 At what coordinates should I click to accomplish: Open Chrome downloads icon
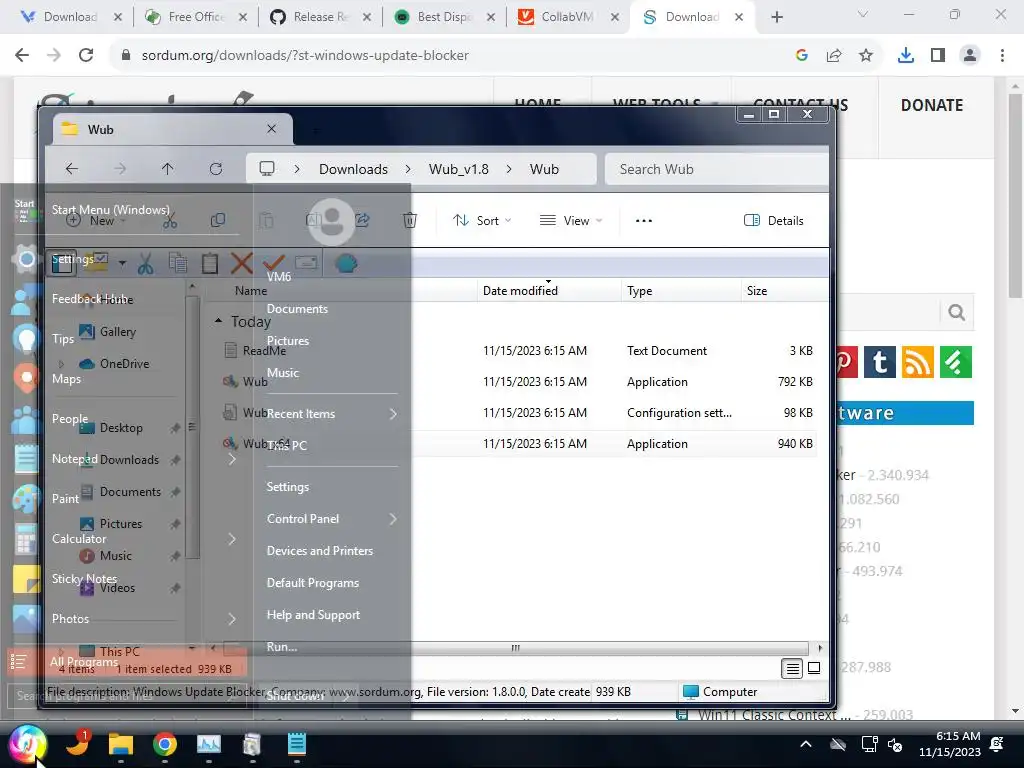906,56
